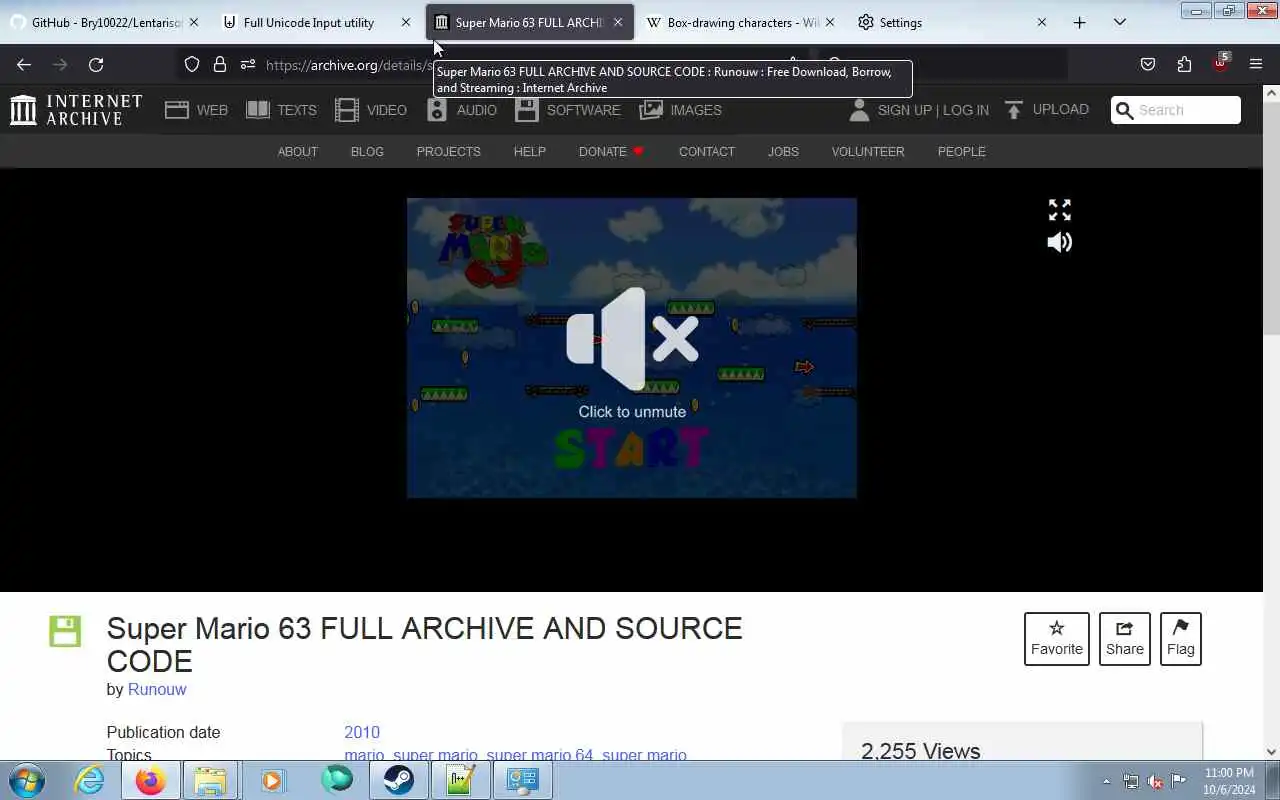Image resolution: width=1280 pixels, height=800 pixels.
Task: Switch to Full Unicode Input utility tab
Action: (x=318, y=22)
